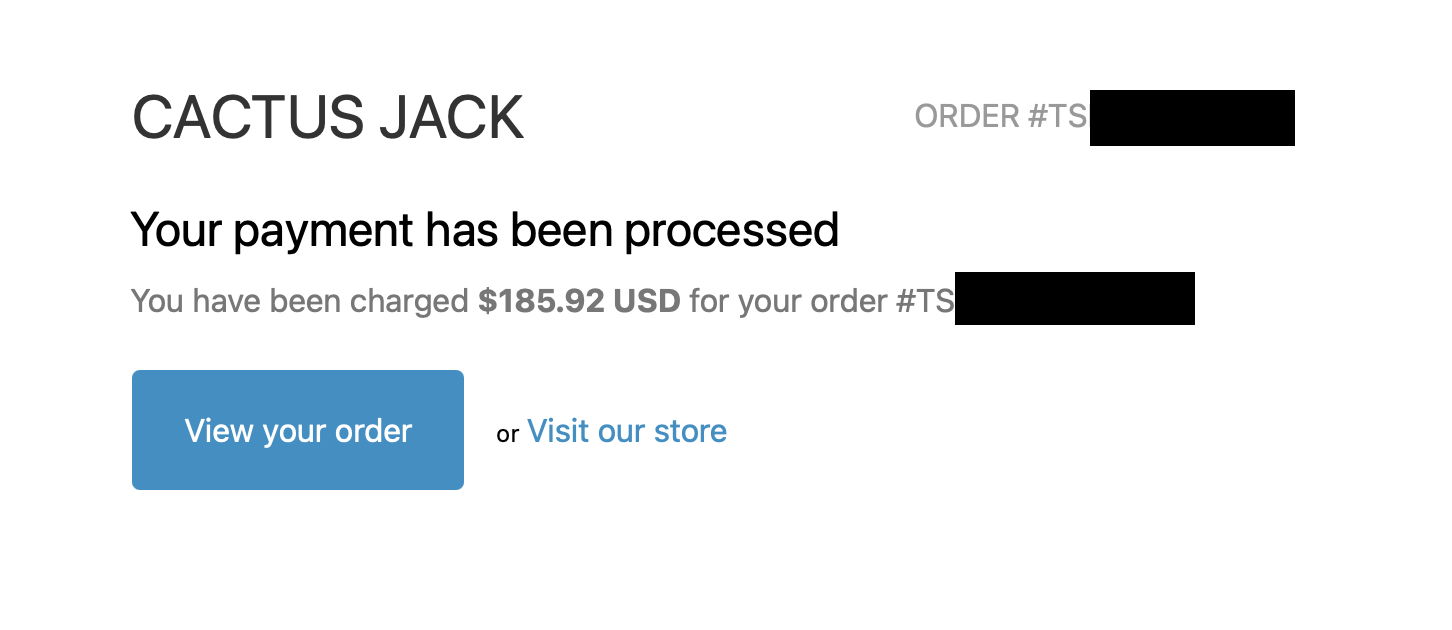Click the word store in the blue link
Image resolution: width=1452 pixels, height=630 pixels.
pyautogui.click(x=690, y=431)
